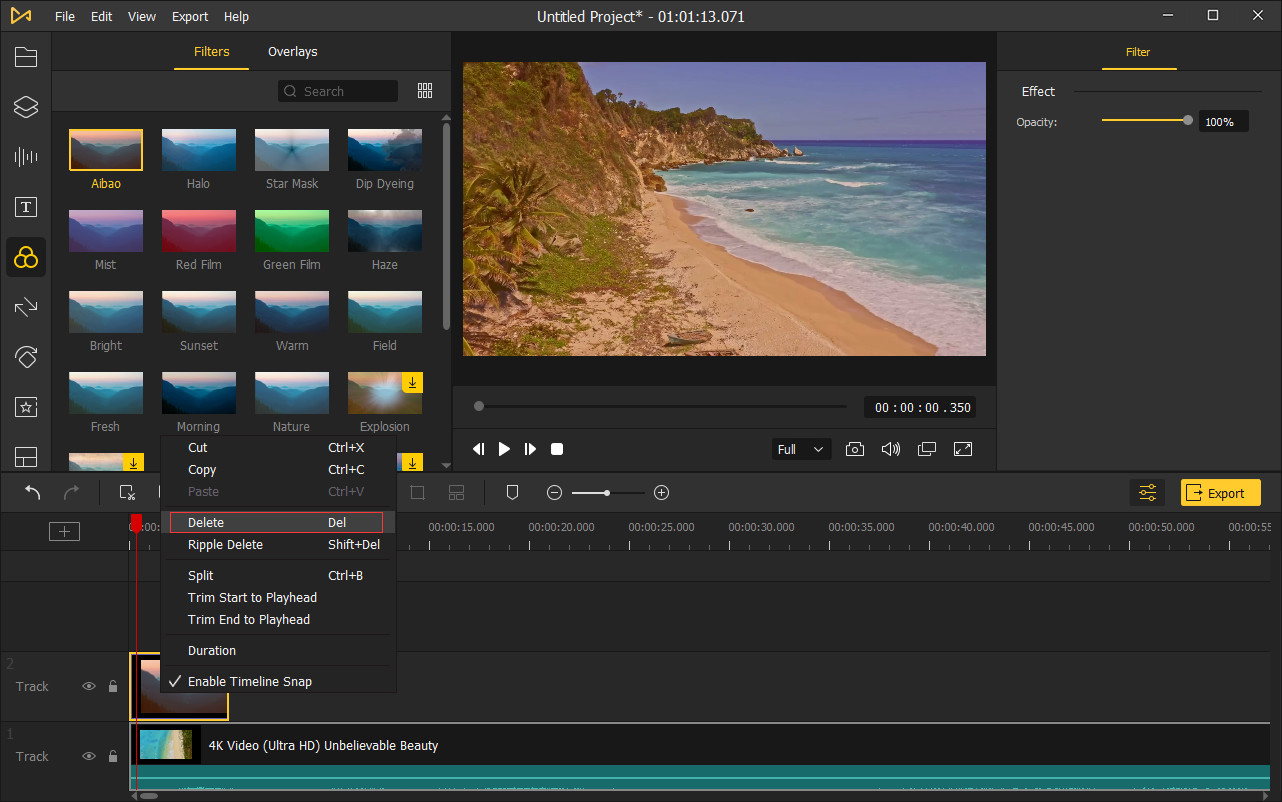1282x802 pixels.
Task: Adjust the Opacity slider in the Filter panel
Action: pos(1188,120)
